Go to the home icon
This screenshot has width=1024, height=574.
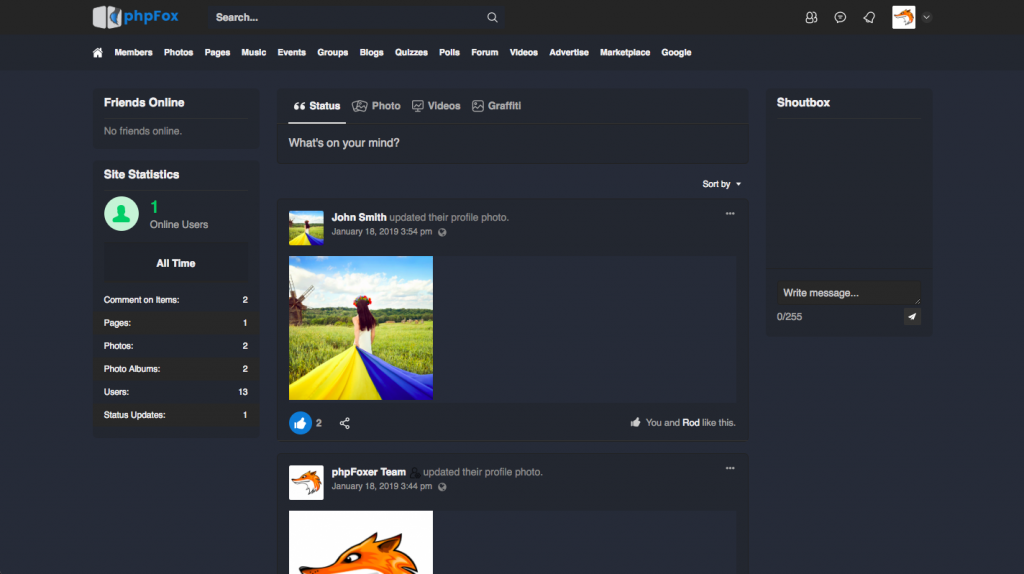click(97, 53)
